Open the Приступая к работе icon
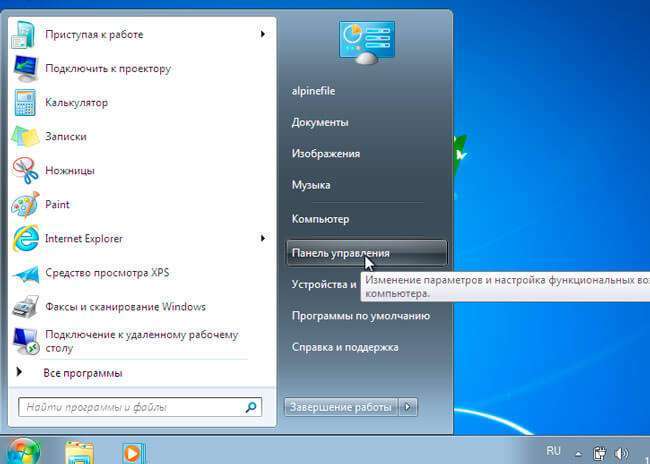The height and width of the screenshot is (464, 650). coord(24,34)
